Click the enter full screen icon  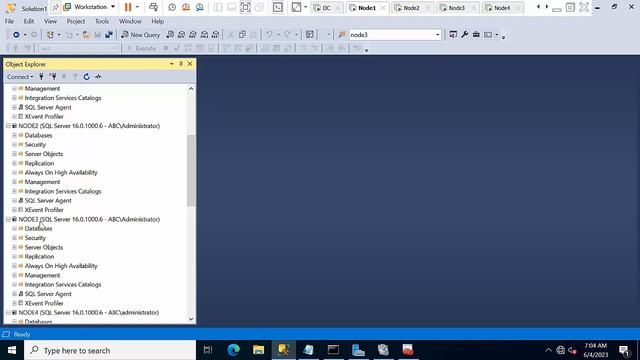tap(245, 7)
